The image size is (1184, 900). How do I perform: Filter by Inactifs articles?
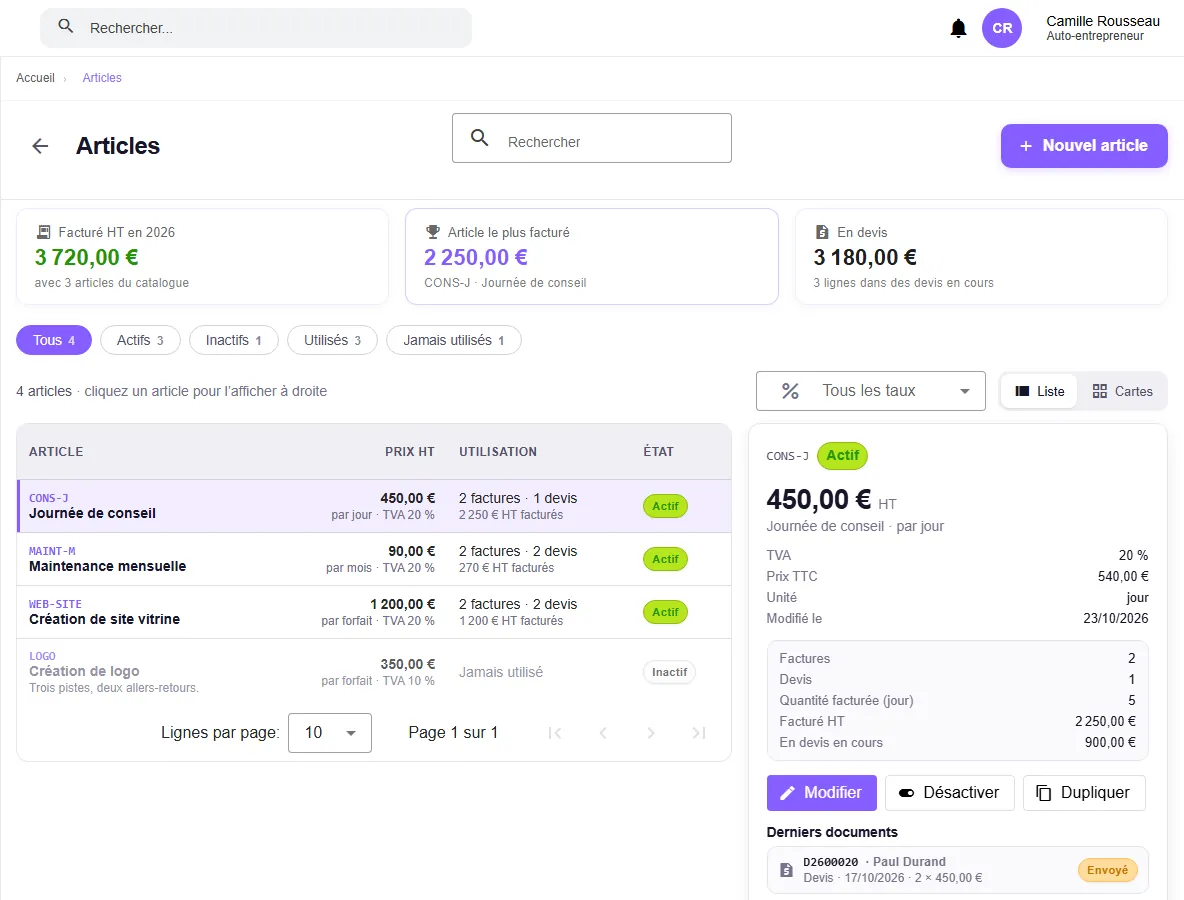pyautogui.click(x=234, y=341)
